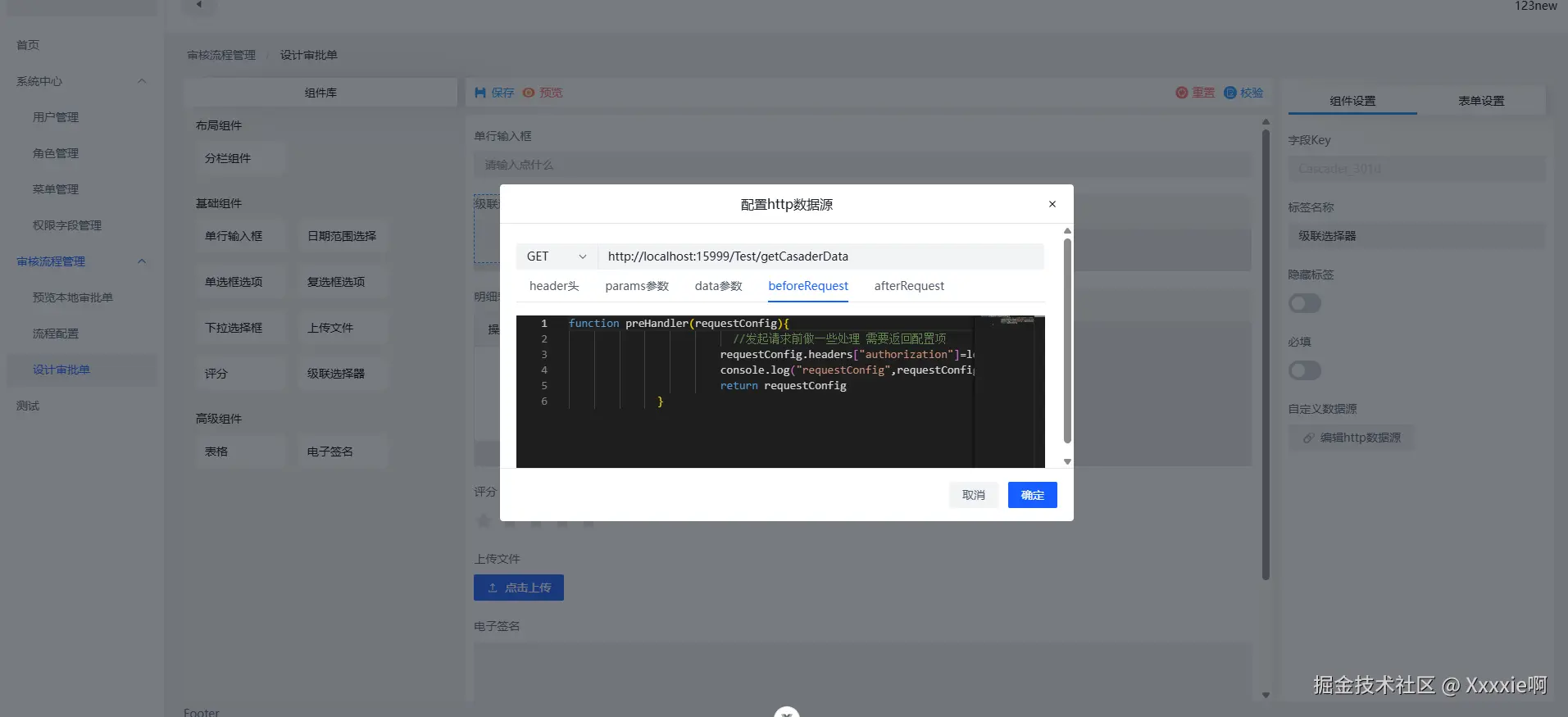Select 电子签名 component

(x=343, y=452)
